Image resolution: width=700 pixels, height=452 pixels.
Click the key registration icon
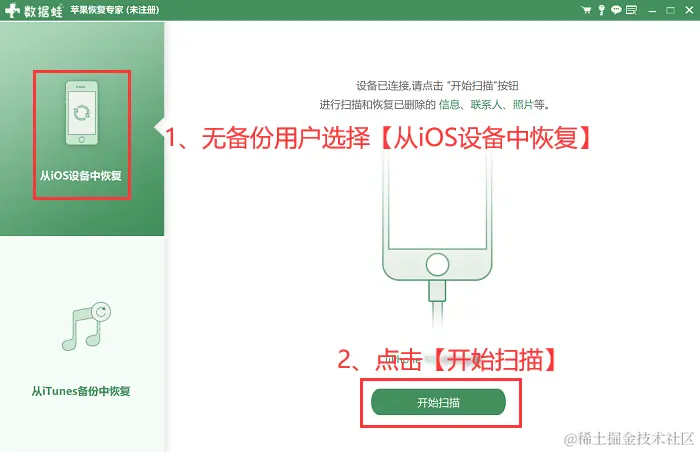point(602,10)
